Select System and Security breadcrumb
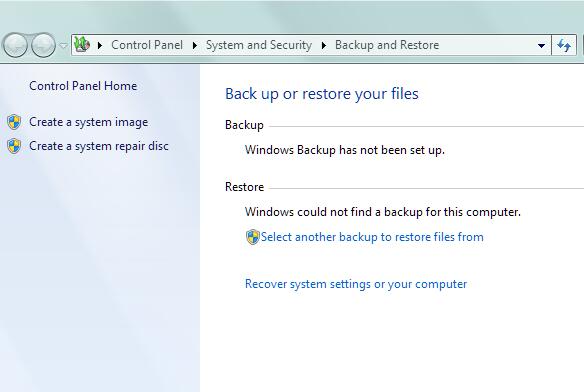584x392 pixels. coord(259,45)
